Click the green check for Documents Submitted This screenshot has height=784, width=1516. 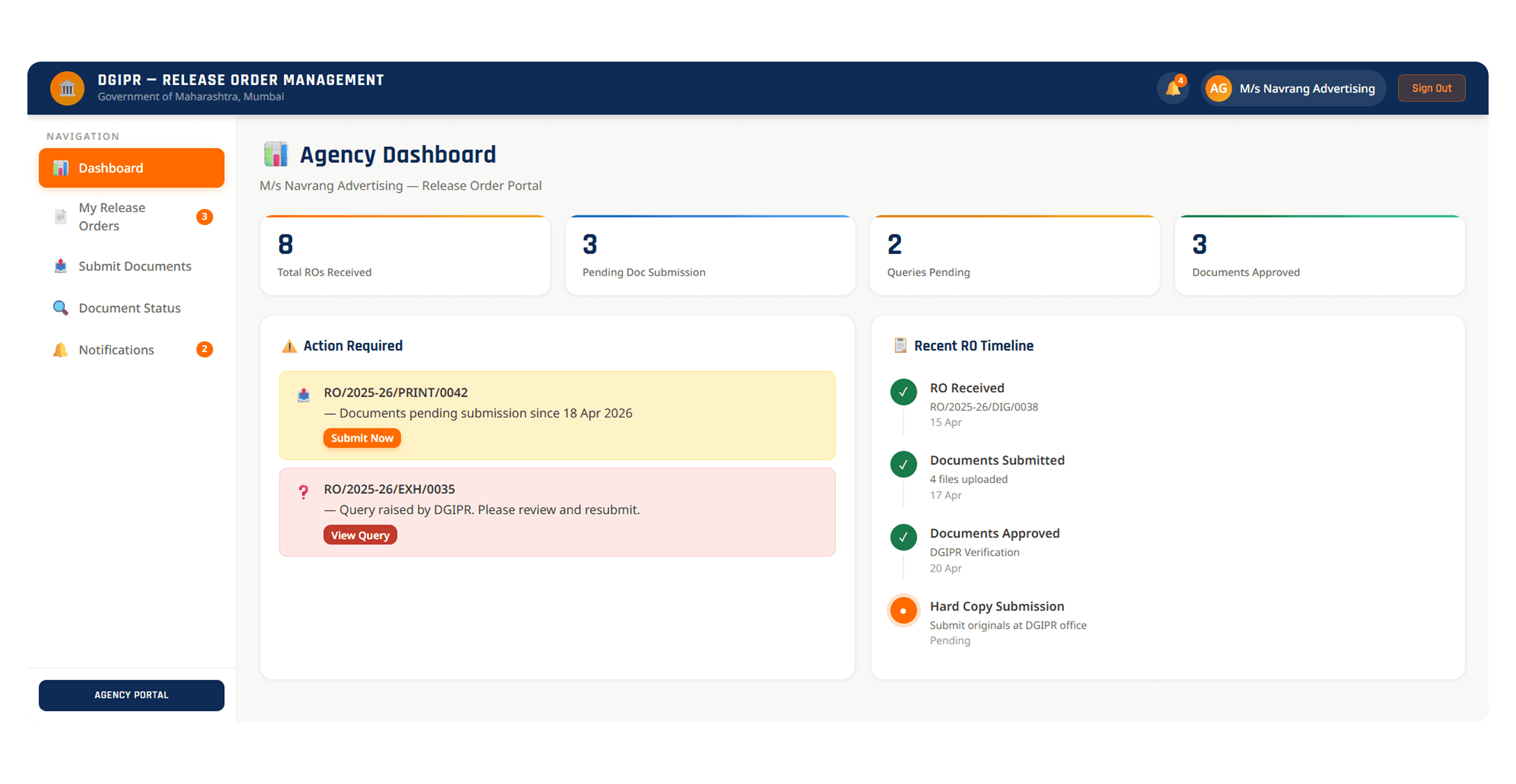pyautogui.click(x=904, y=464)
